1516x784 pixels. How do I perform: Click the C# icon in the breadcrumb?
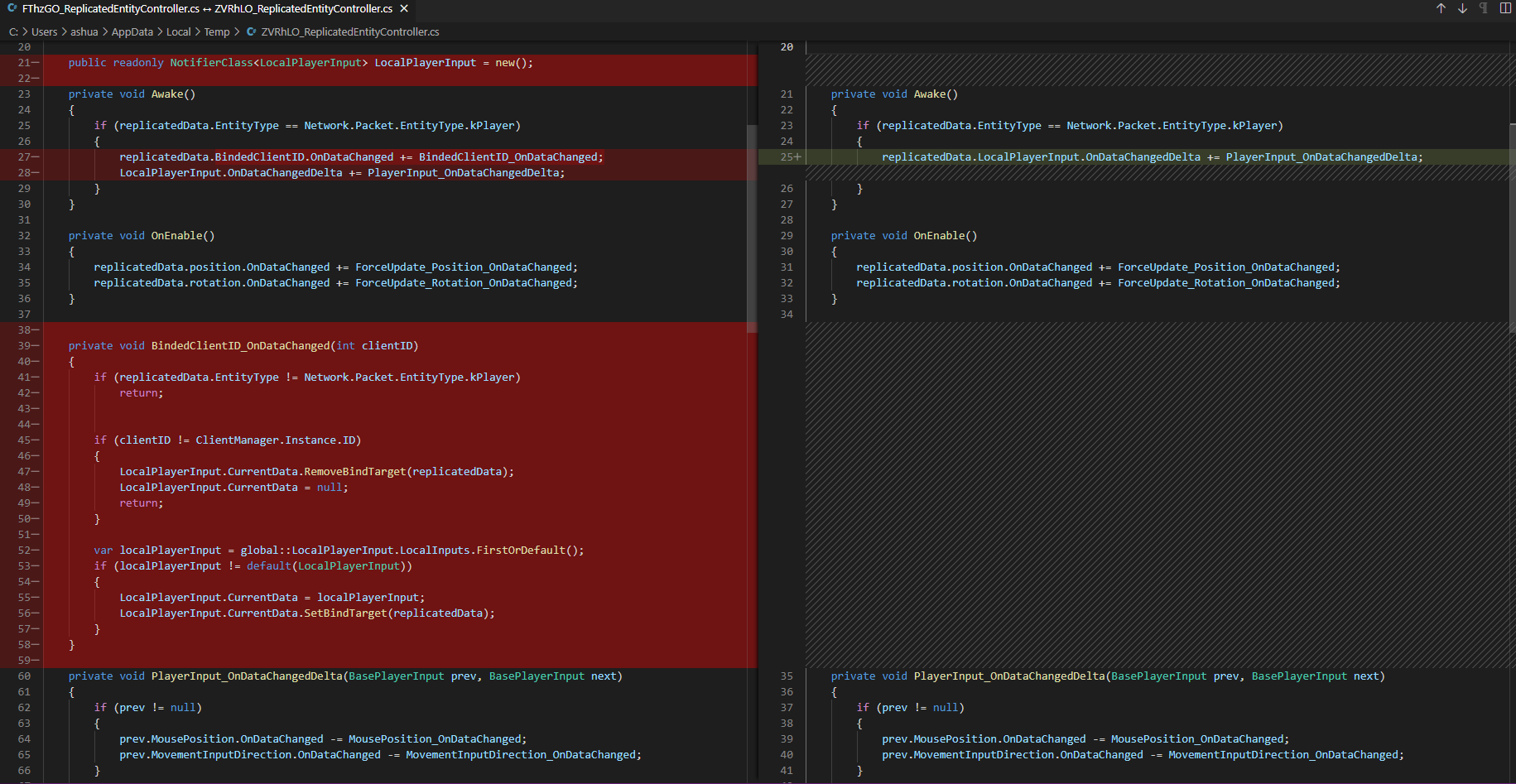coord(252,31)
